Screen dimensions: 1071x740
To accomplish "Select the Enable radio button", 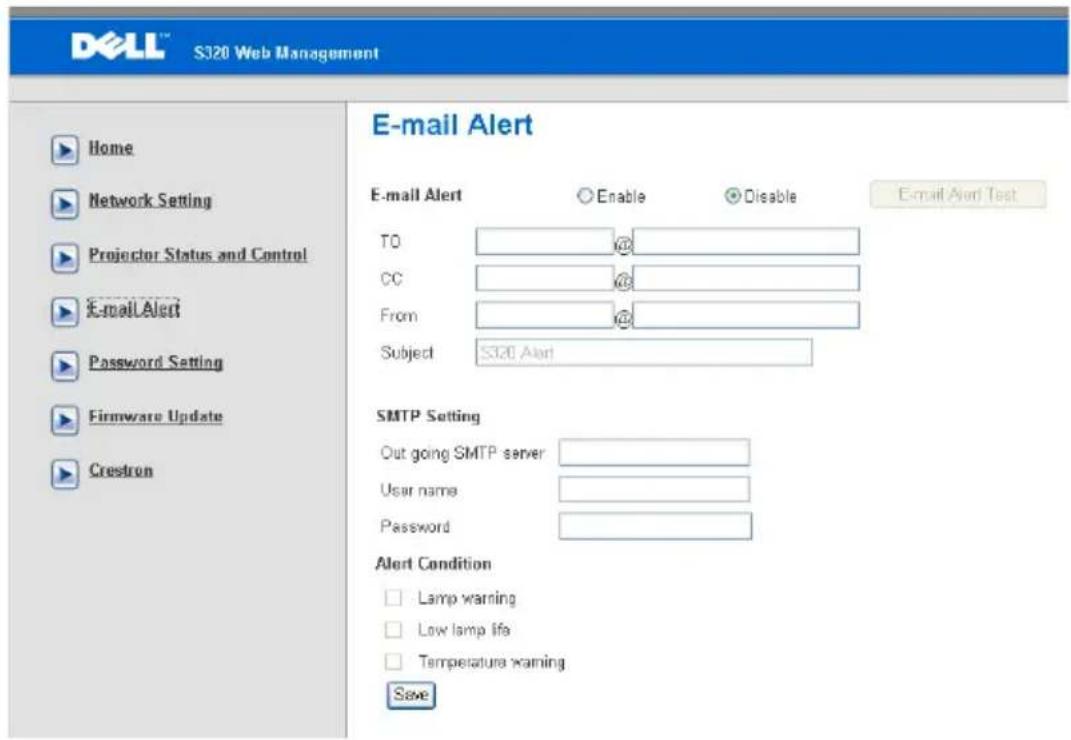I will click(x=585, y=195).
